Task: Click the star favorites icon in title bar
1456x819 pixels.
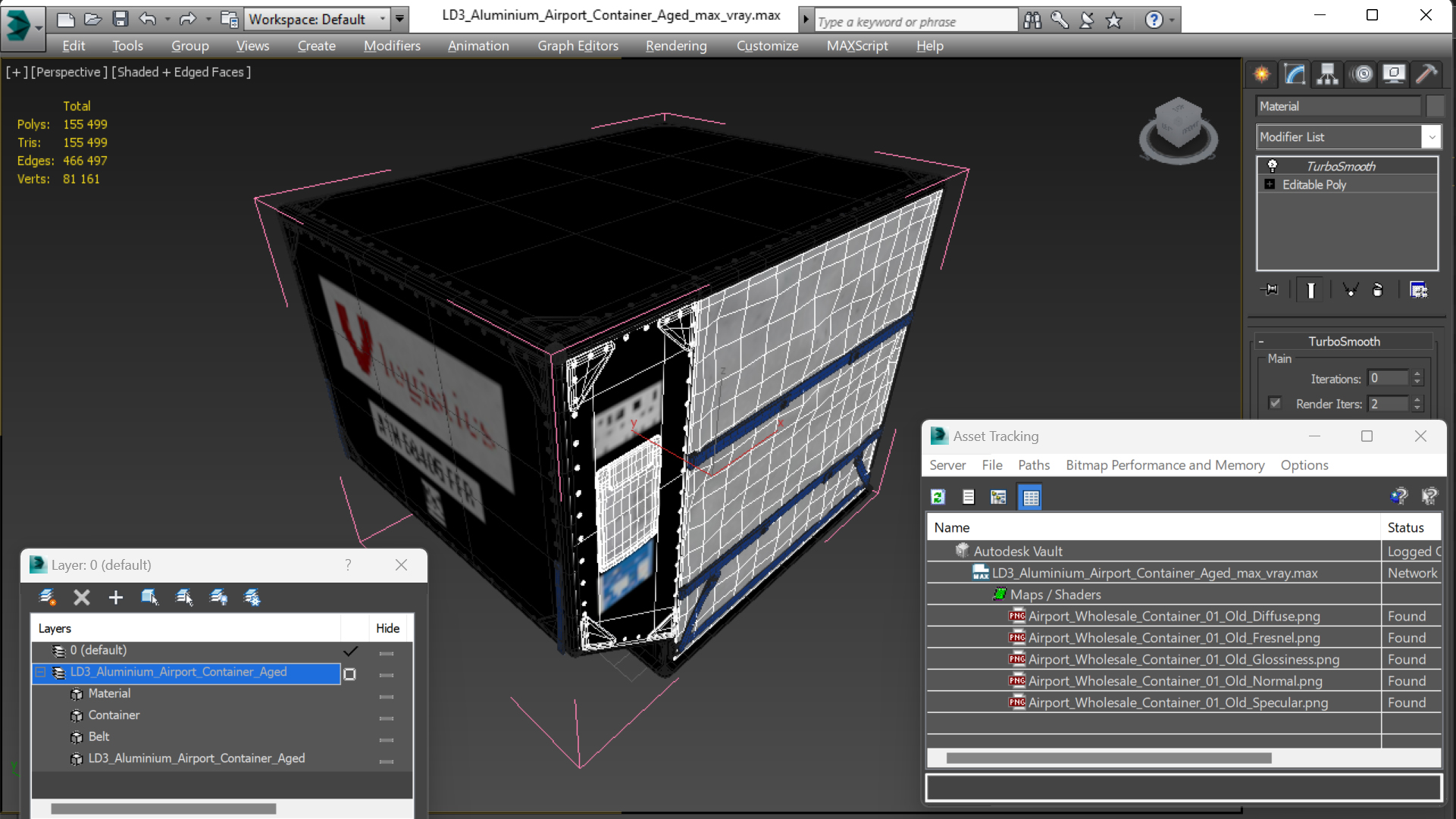Action: [1113, 20]
